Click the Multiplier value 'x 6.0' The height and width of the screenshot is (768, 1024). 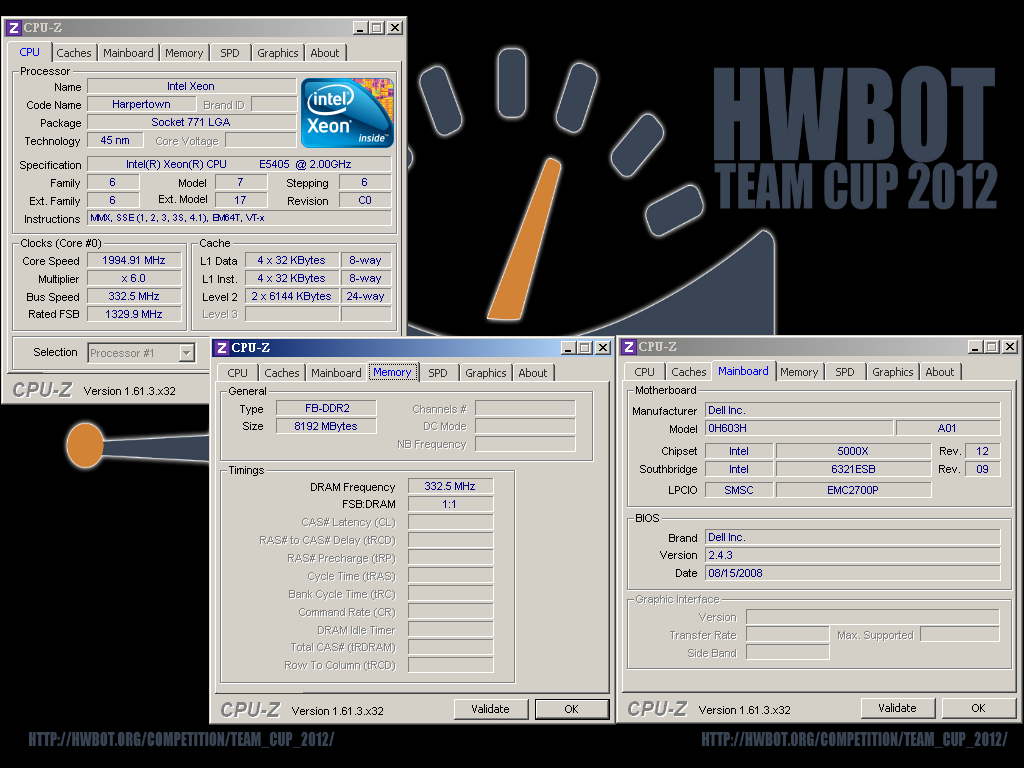134,278
